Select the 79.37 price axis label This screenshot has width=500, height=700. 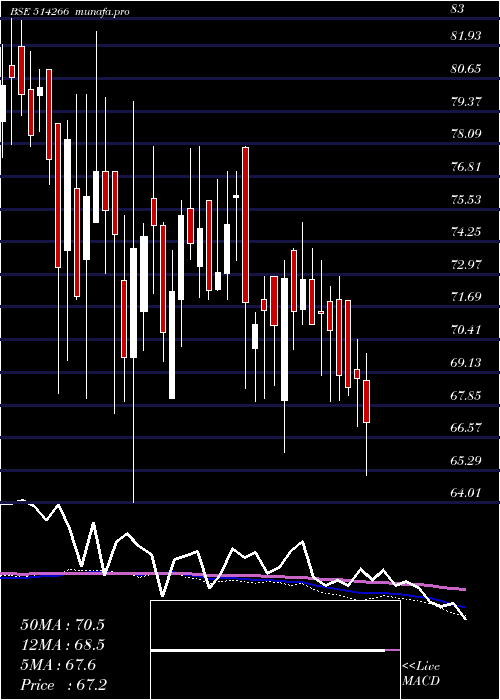[x=467, y=101]
